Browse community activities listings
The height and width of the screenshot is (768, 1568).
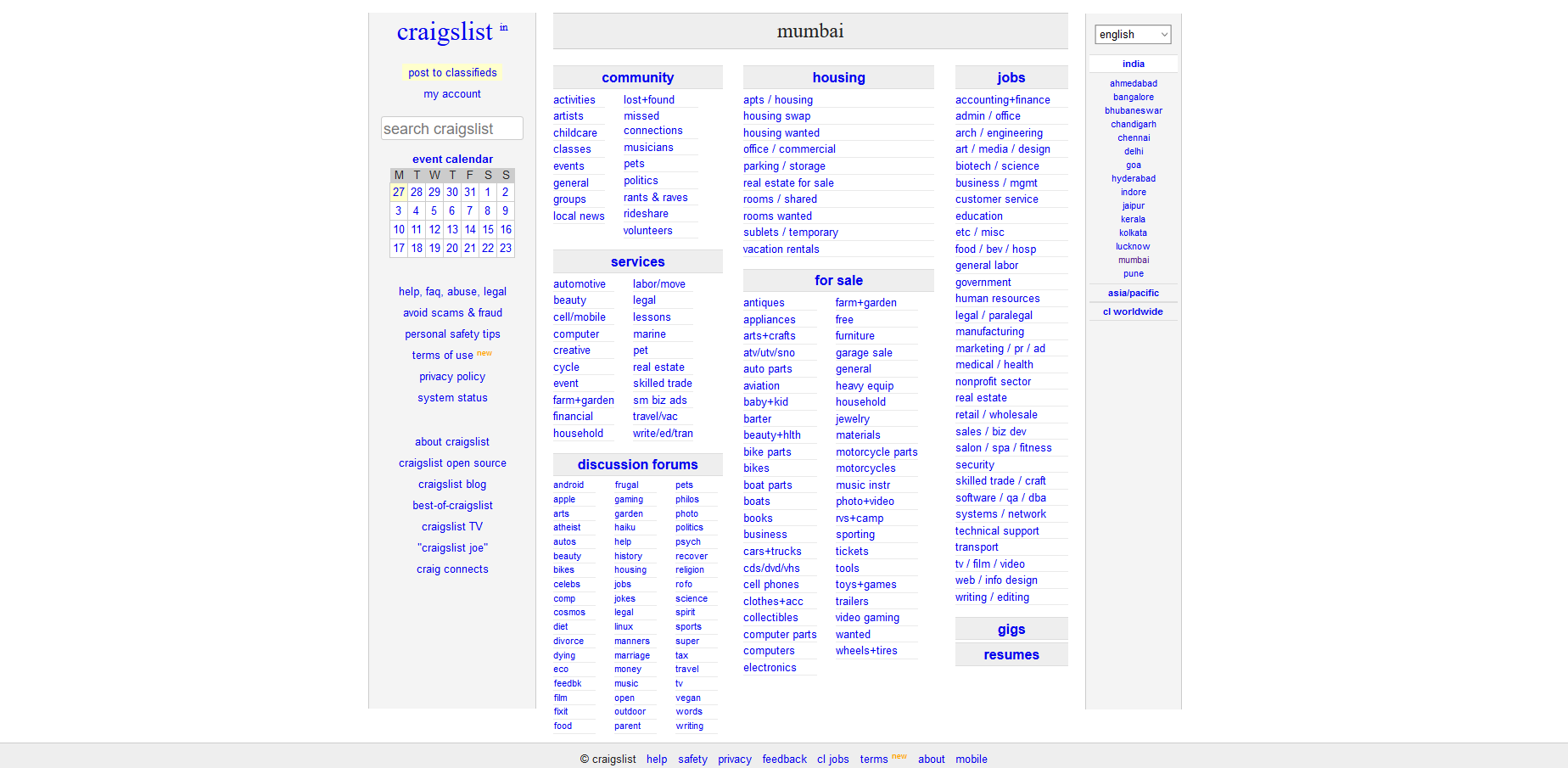tap(574, 100)
